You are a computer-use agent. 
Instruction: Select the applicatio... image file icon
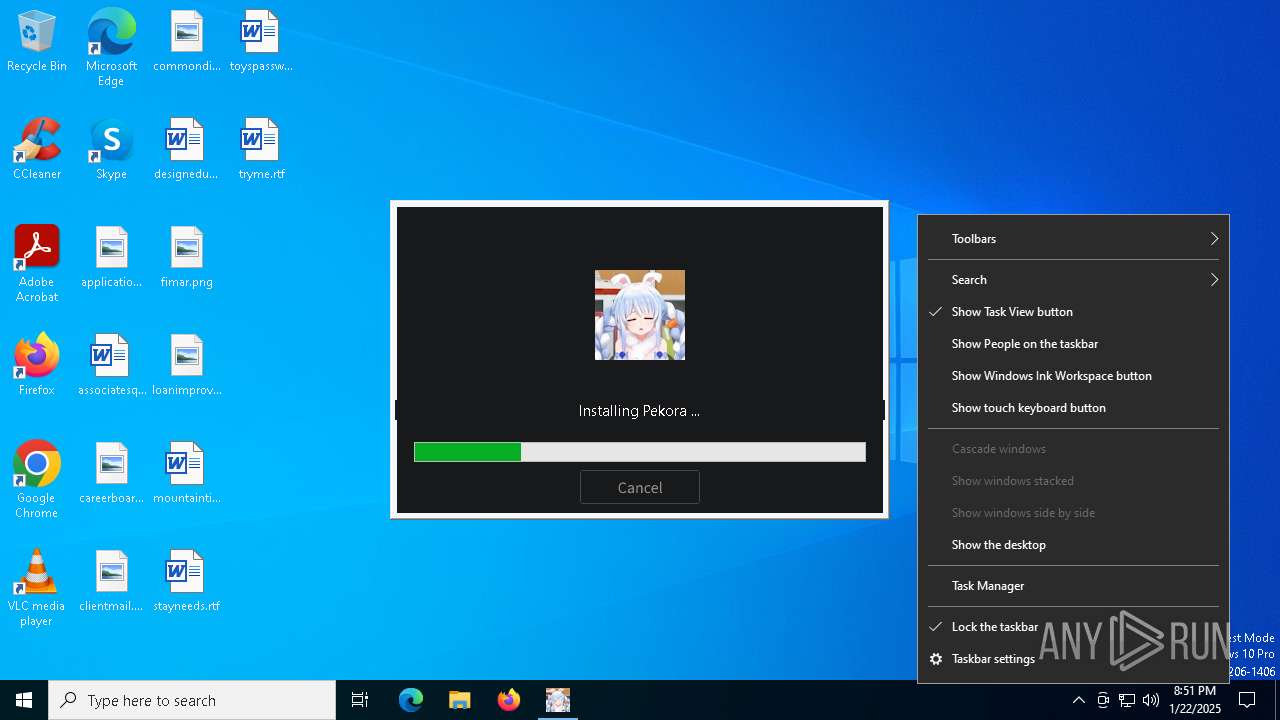pos(111,258)
